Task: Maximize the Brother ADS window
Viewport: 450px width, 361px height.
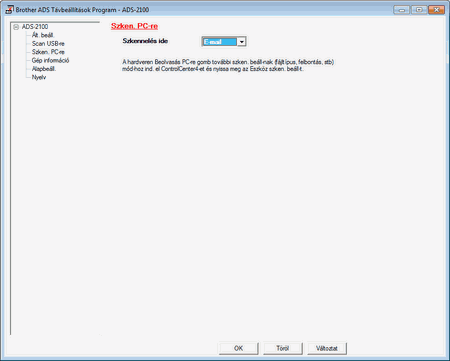Action: 419,10
